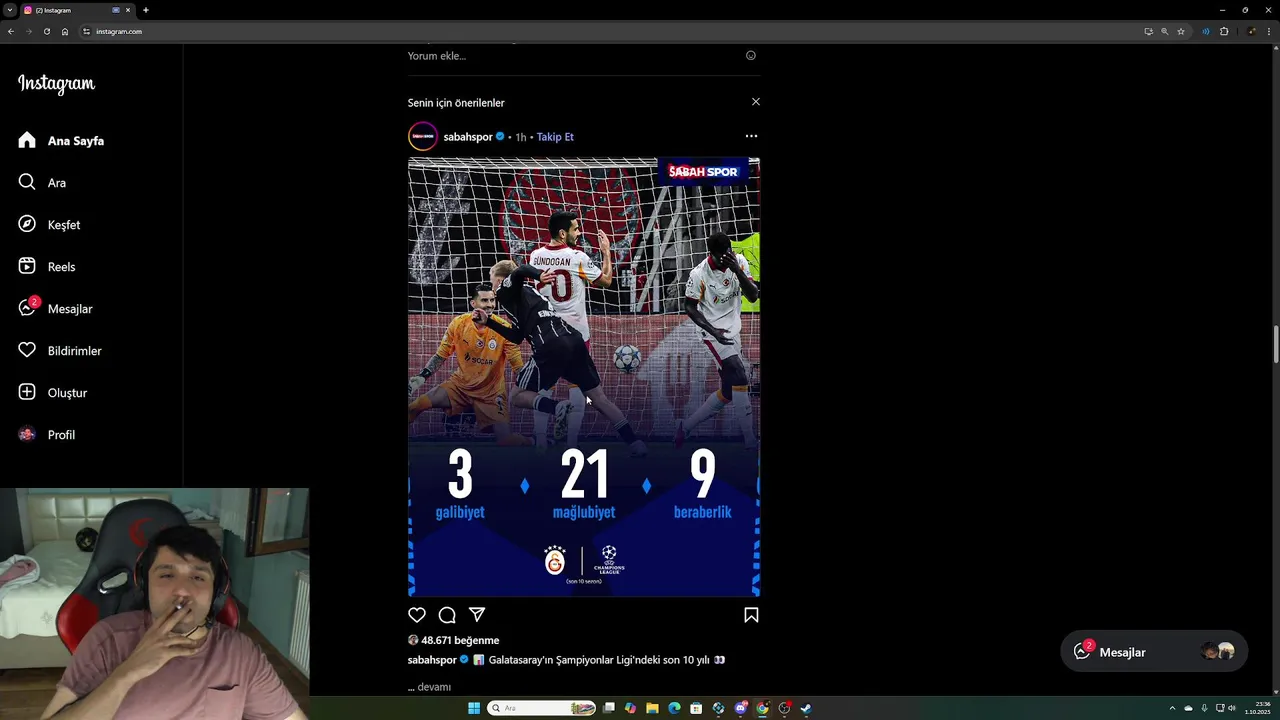The width and height of the screenshot is (1280, 720).
Task: Open a new browser tab
Action: click(146, 10)
